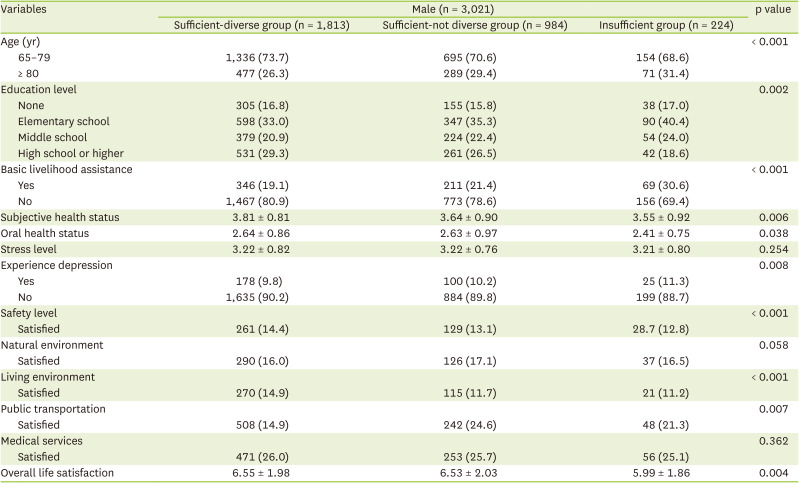Click the value '3.21 ± 0.80'
This screenshot has width=799, height=483.
(x=661, y=249)
